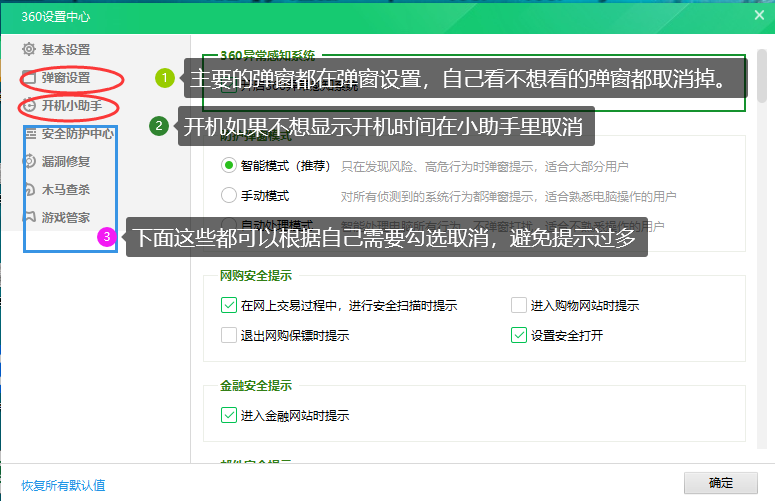This screenshot has height=501, width=775.
Task: Click the 确定 button
Action: tap(721, 483)
